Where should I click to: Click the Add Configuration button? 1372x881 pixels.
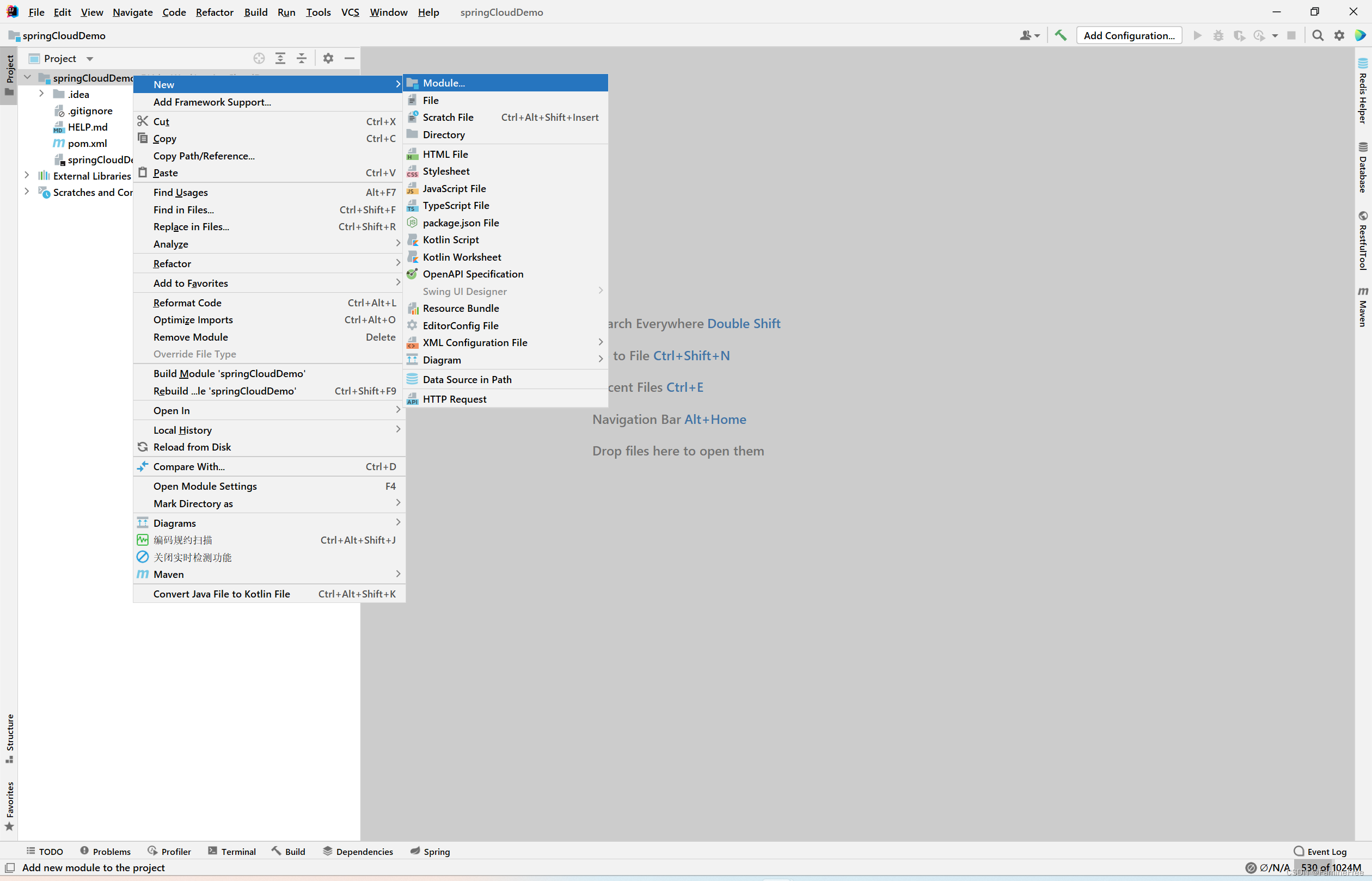(x=1128, y=35)
